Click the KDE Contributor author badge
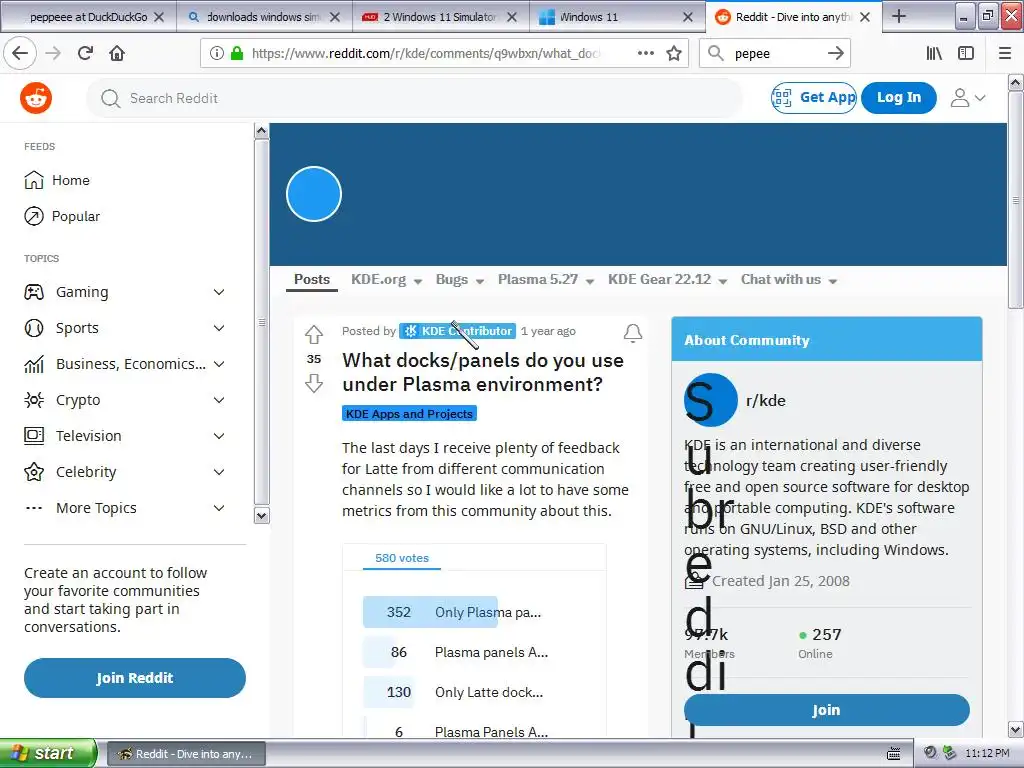The height and width of the screenshot is (768, 1024). (x=458, y=331)
